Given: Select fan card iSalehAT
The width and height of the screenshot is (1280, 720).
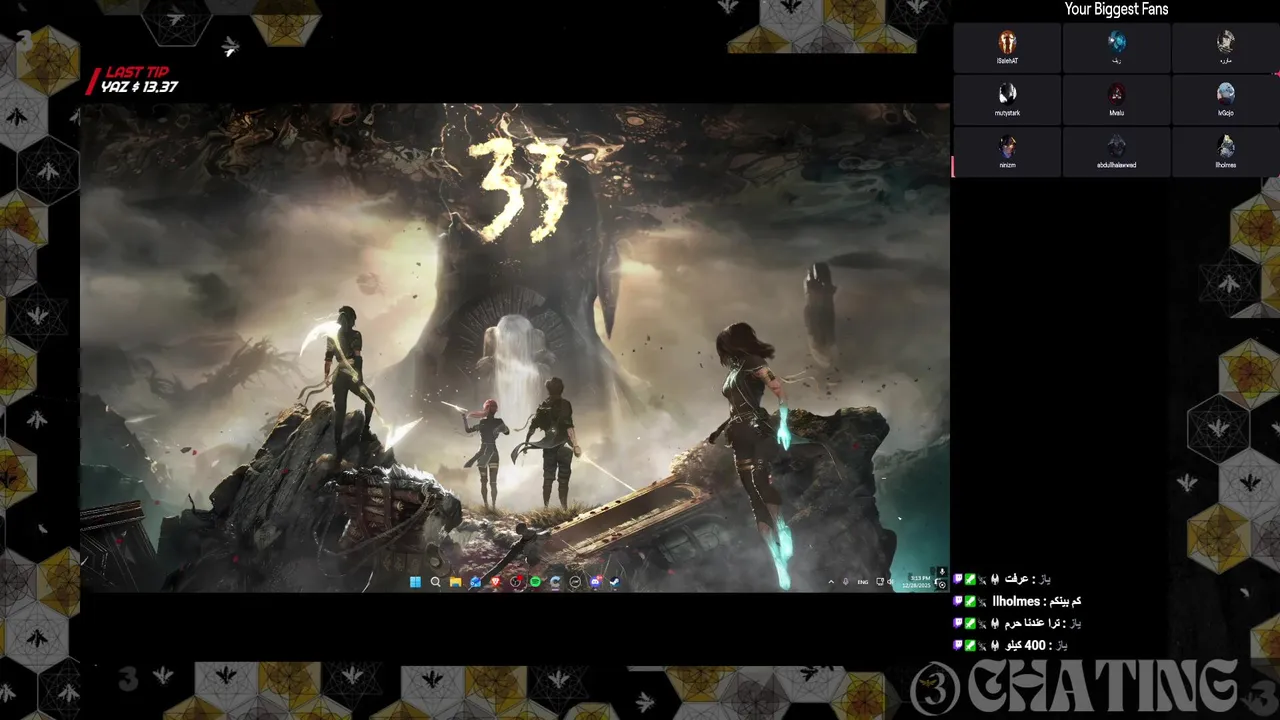Looking at the screenshot, I should [x=1007, y=47].
